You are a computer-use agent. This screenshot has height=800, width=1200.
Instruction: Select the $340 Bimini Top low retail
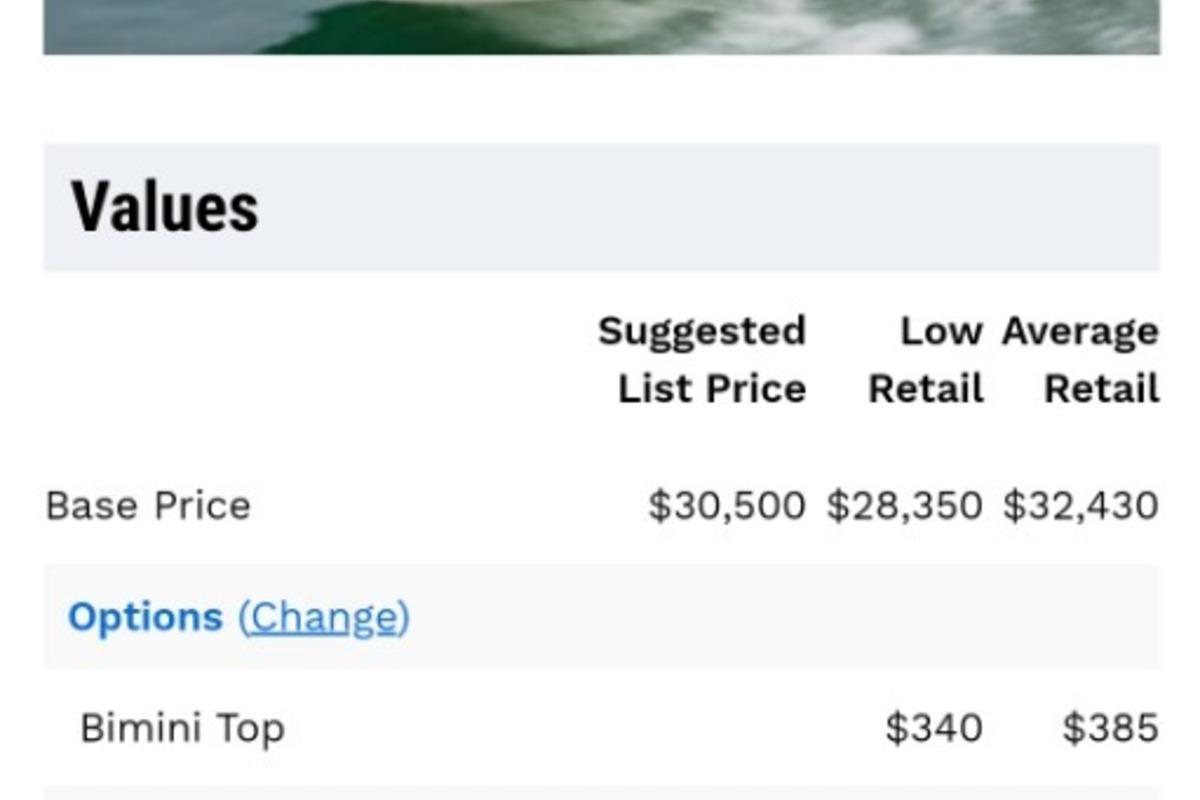pyautogui.click(x=934, y=728)
